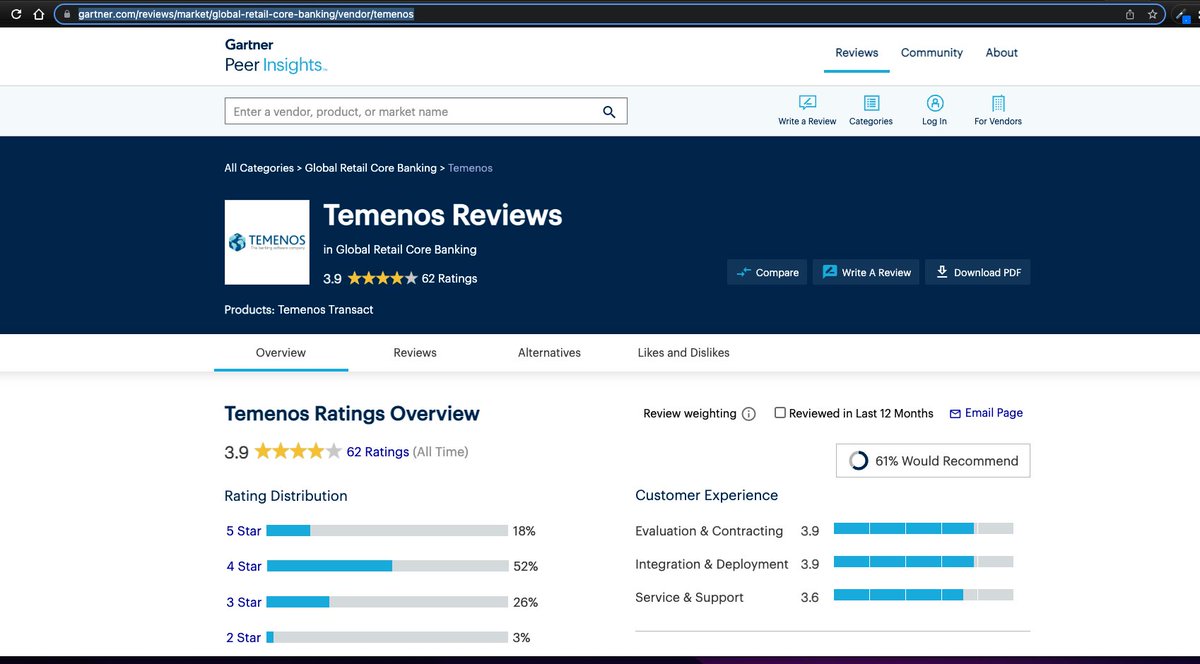This screenshot has width=1200, height=664.
Task: Click the Service & Support rating bar
Action: [923, 595]
